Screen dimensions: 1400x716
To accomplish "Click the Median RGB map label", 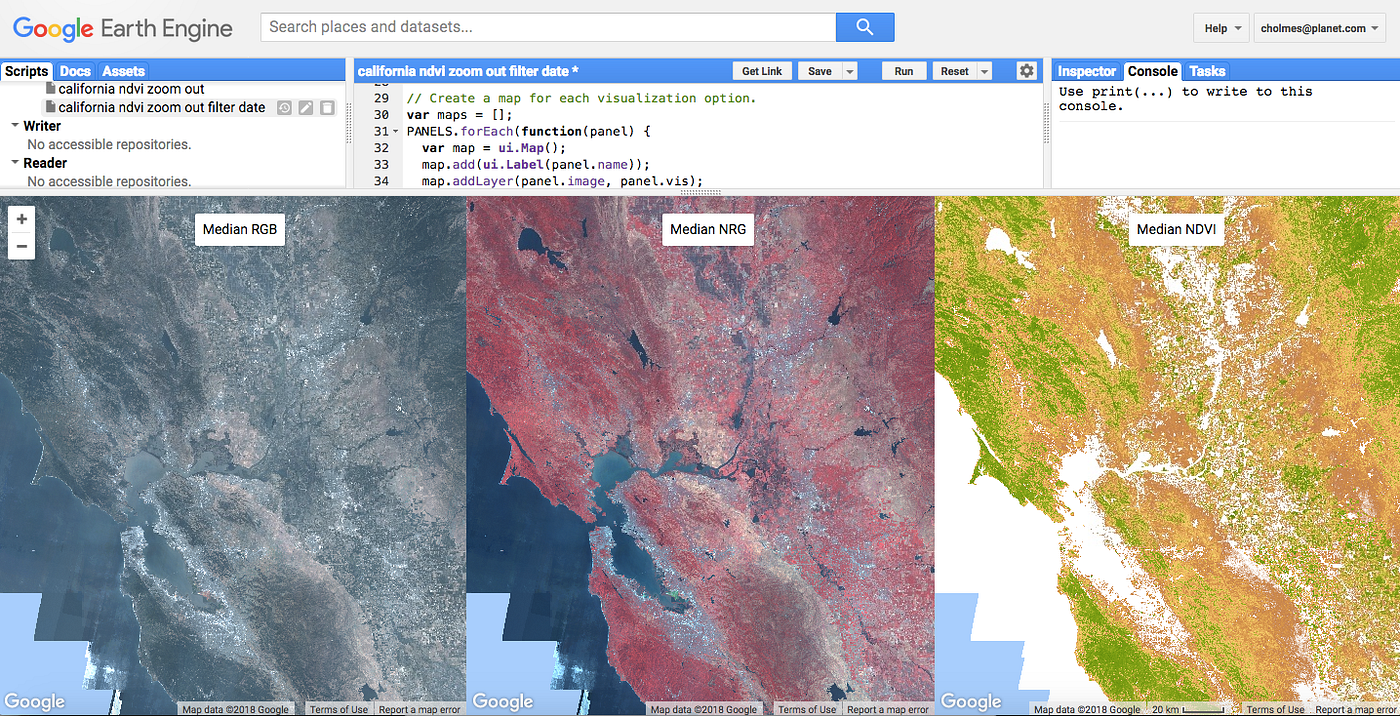I will [240, 229].
